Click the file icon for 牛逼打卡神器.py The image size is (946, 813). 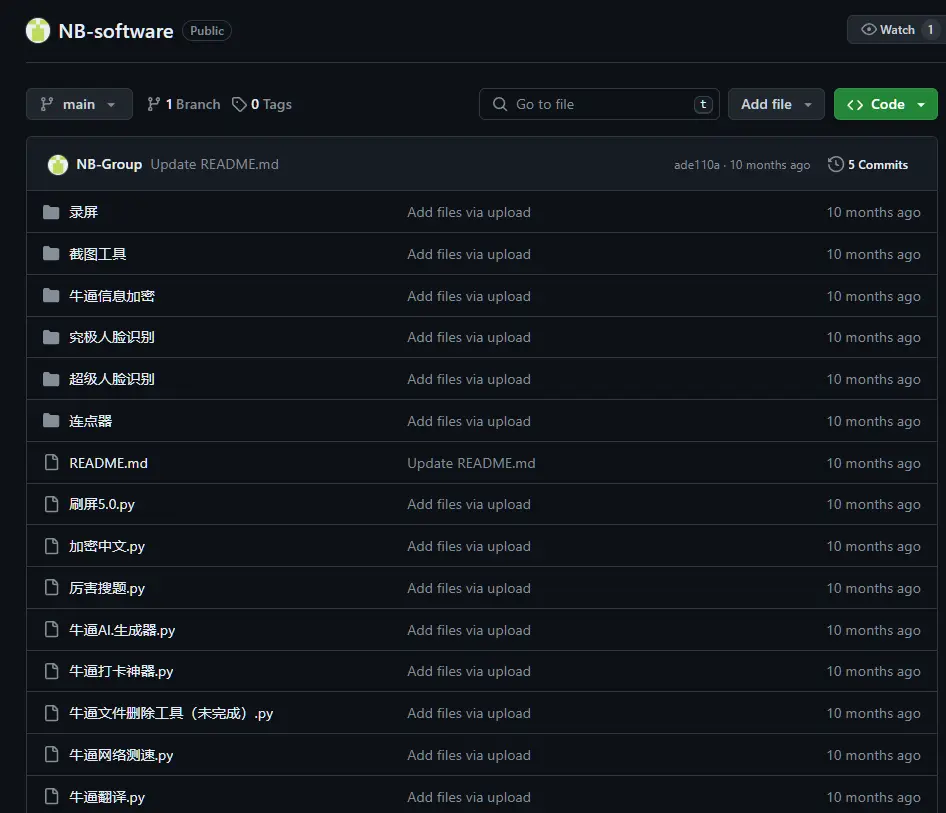coord(52,671)
